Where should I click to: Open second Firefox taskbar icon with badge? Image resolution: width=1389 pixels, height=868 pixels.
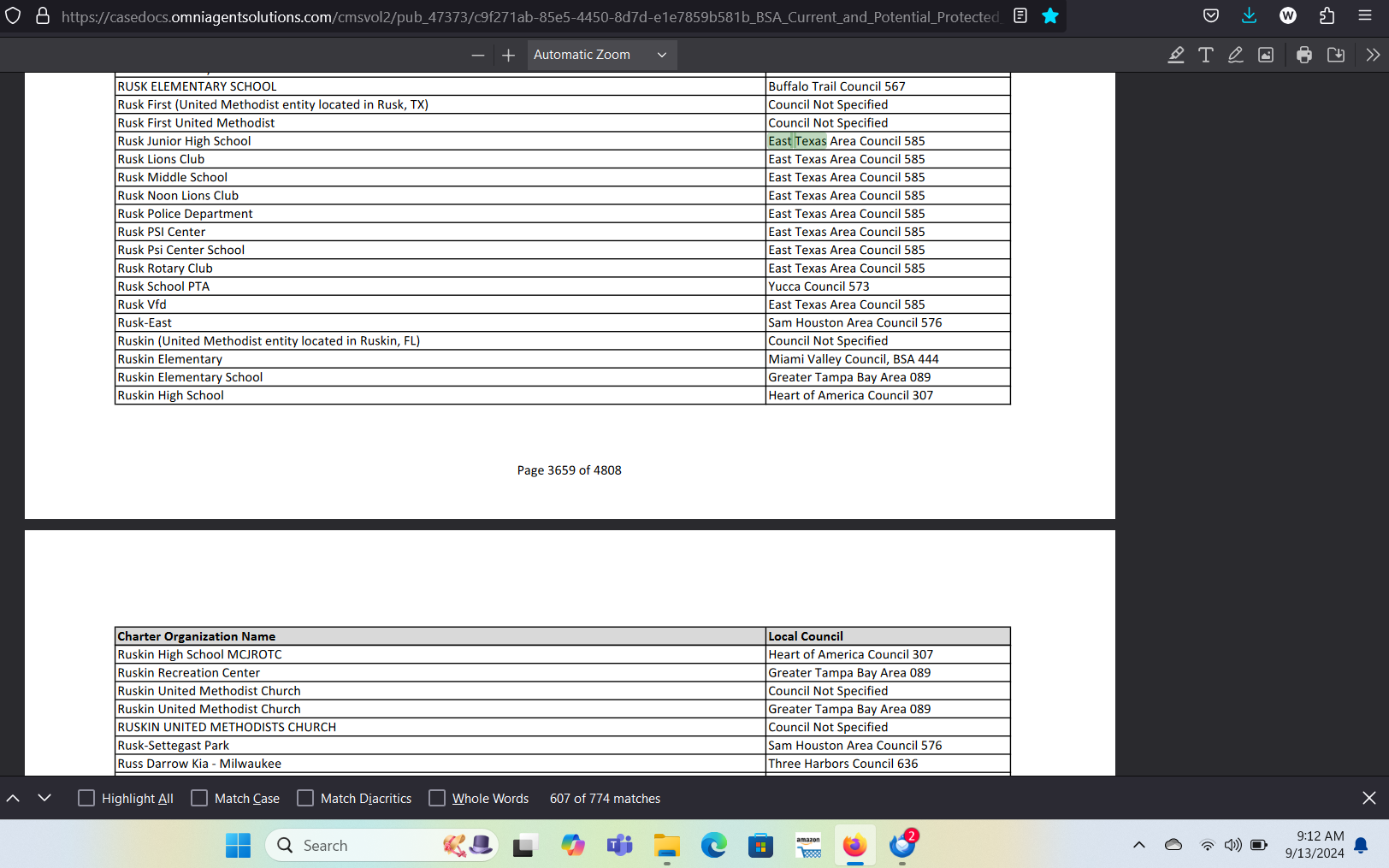pos(902,845)
